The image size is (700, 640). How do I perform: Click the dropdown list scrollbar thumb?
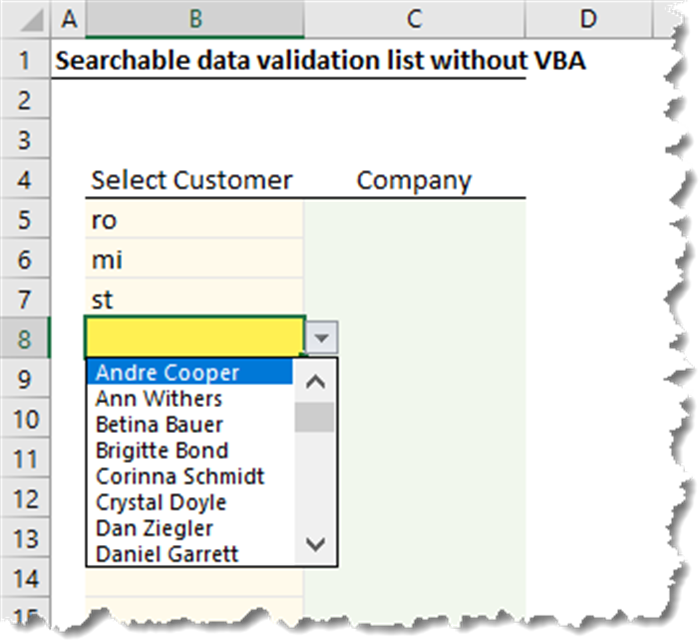315,416
